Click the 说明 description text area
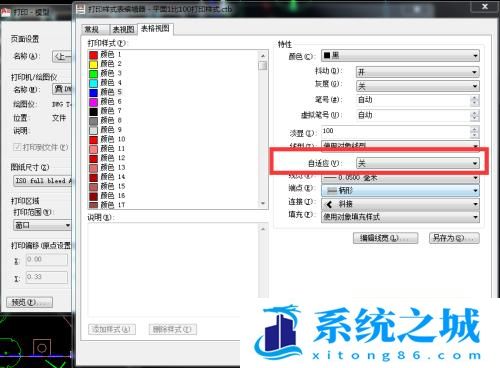This screenshot has width=500, height=368. [173, 270]
